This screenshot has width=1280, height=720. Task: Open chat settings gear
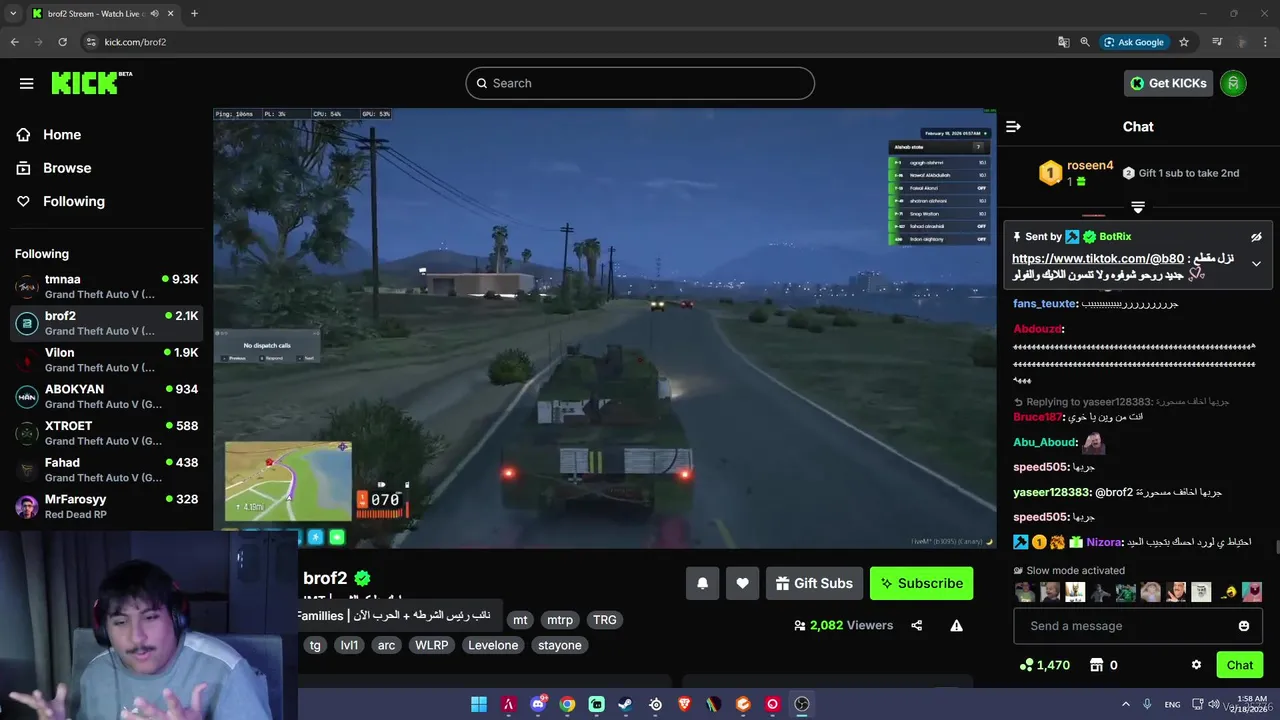[x=1196, y=665]
